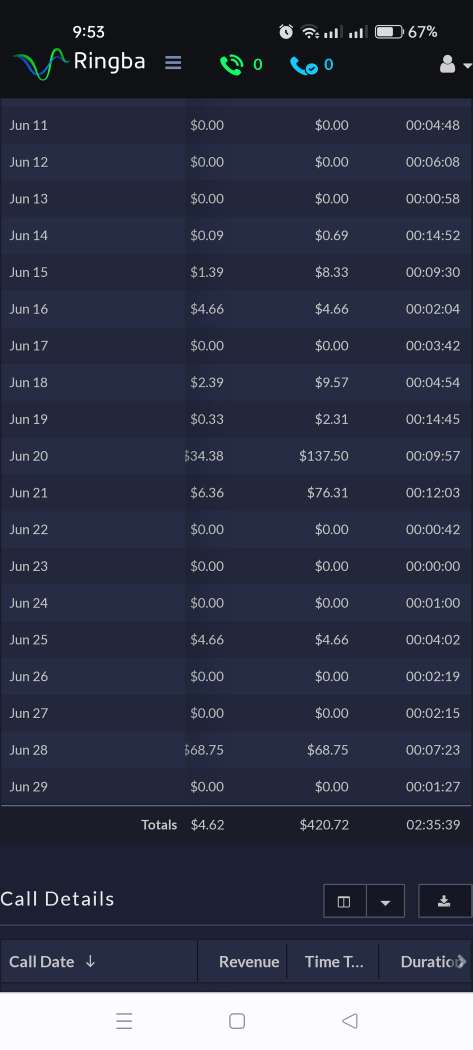The width and height of the screenshot is (473, 1050).
Task: Click the right chevron past Duration column
Action: (462, 962)
